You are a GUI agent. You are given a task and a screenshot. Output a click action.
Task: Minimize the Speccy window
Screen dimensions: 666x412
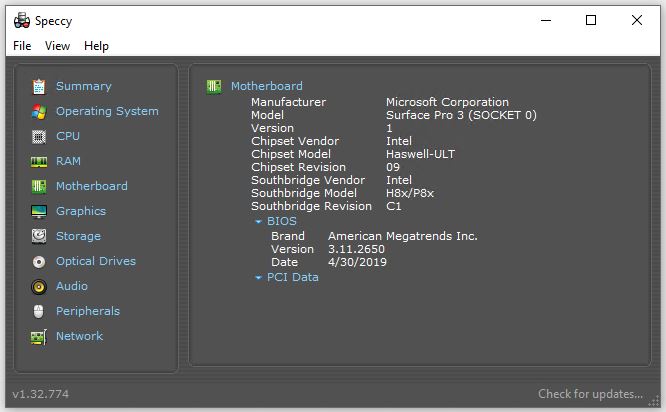[x=546, y=20]
